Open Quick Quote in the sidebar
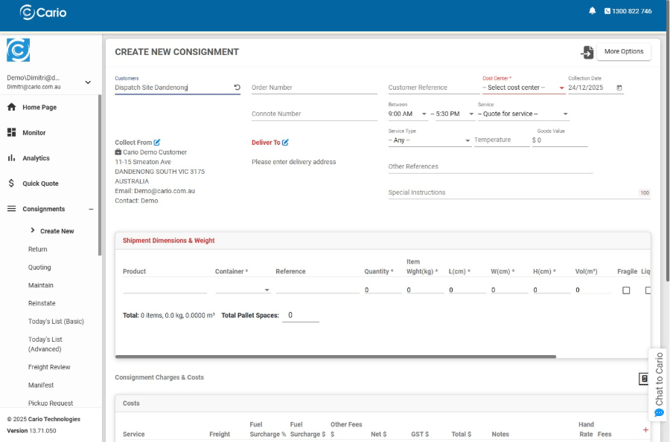The image size is (670, 442). pyautogui.click(x=40, y=183)
